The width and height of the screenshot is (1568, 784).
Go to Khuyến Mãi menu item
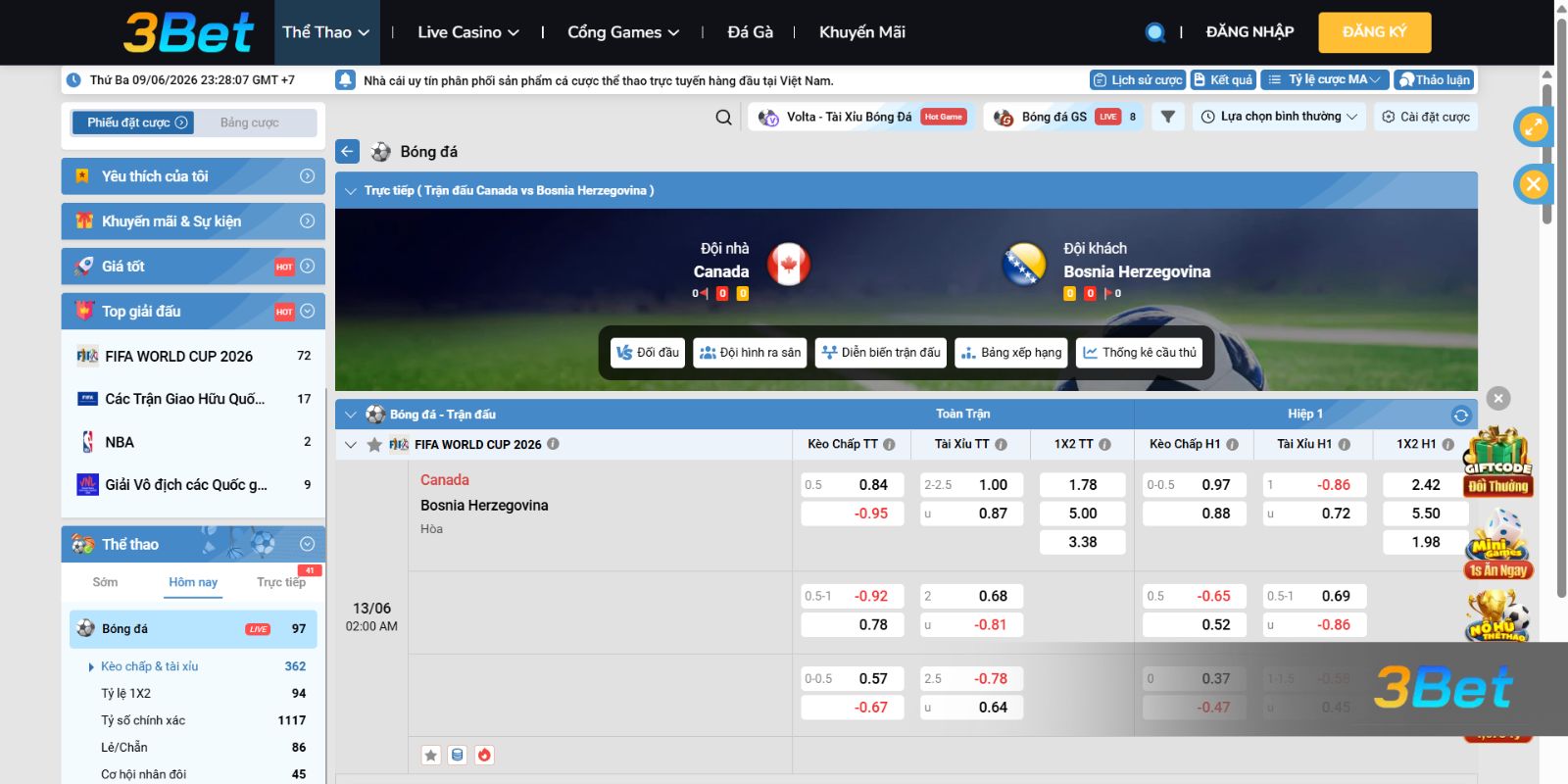(x=862, y=32)
